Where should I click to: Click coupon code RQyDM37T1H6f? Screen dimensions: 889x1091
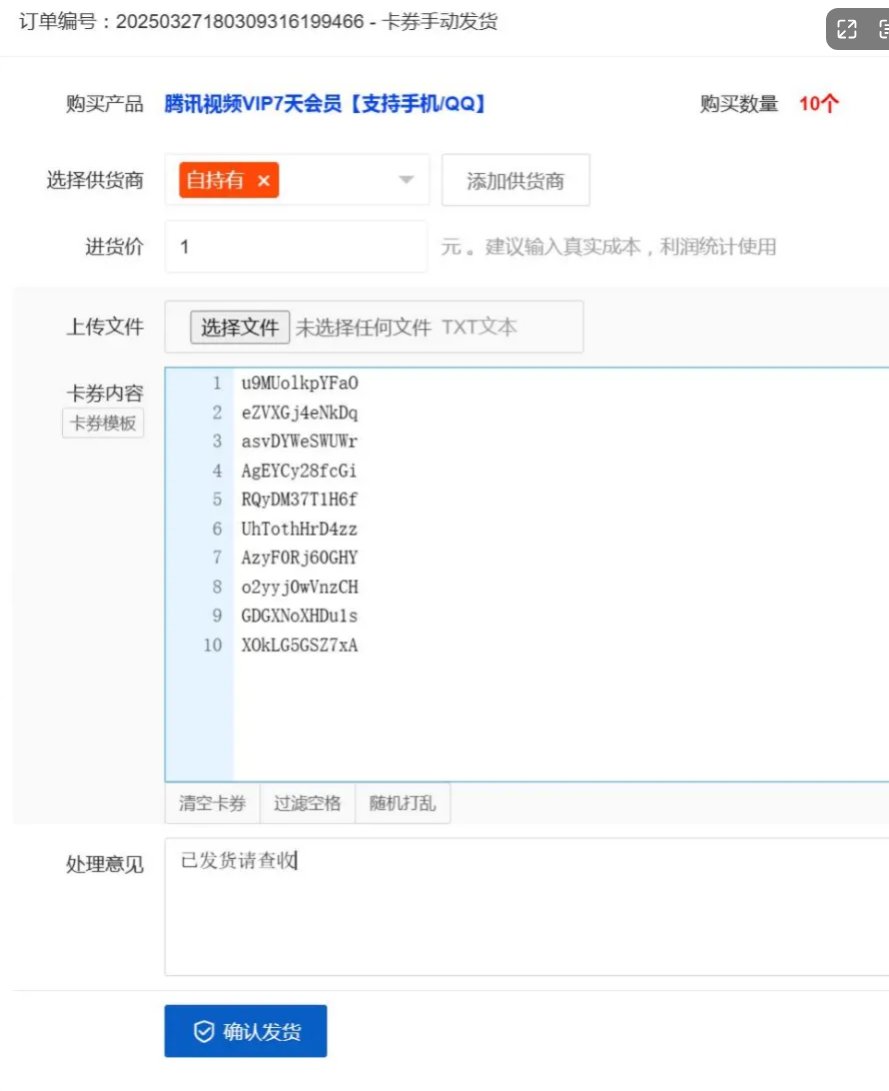click(x=299, y=500)
